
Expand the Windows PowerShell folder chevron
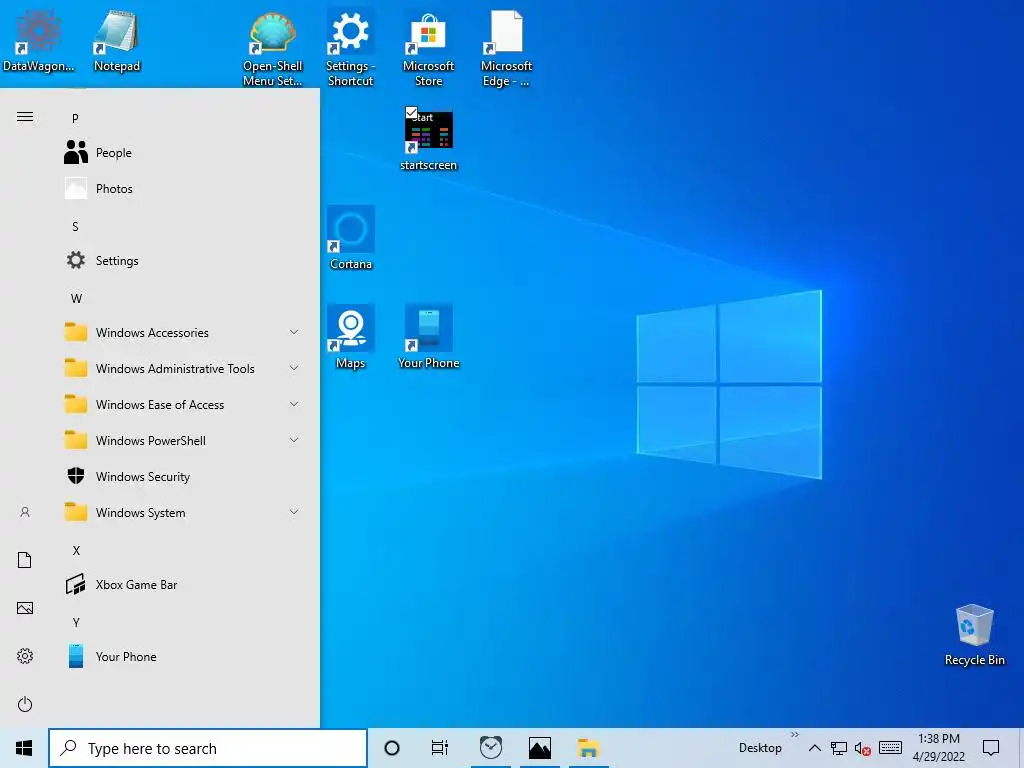click(294, 440)
